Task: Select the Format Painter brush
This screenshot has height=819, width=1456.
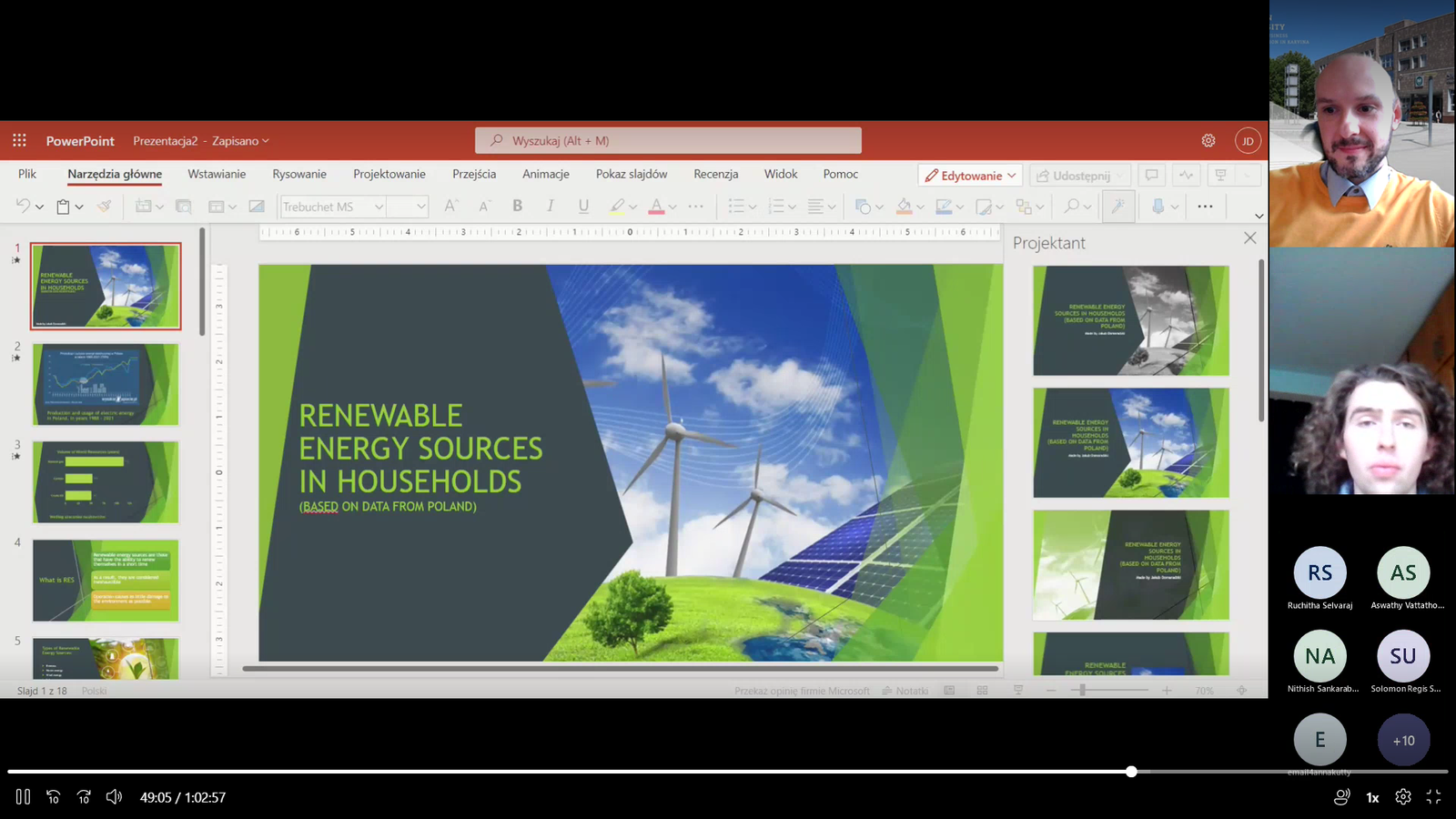Action: [x=105, y=207]
